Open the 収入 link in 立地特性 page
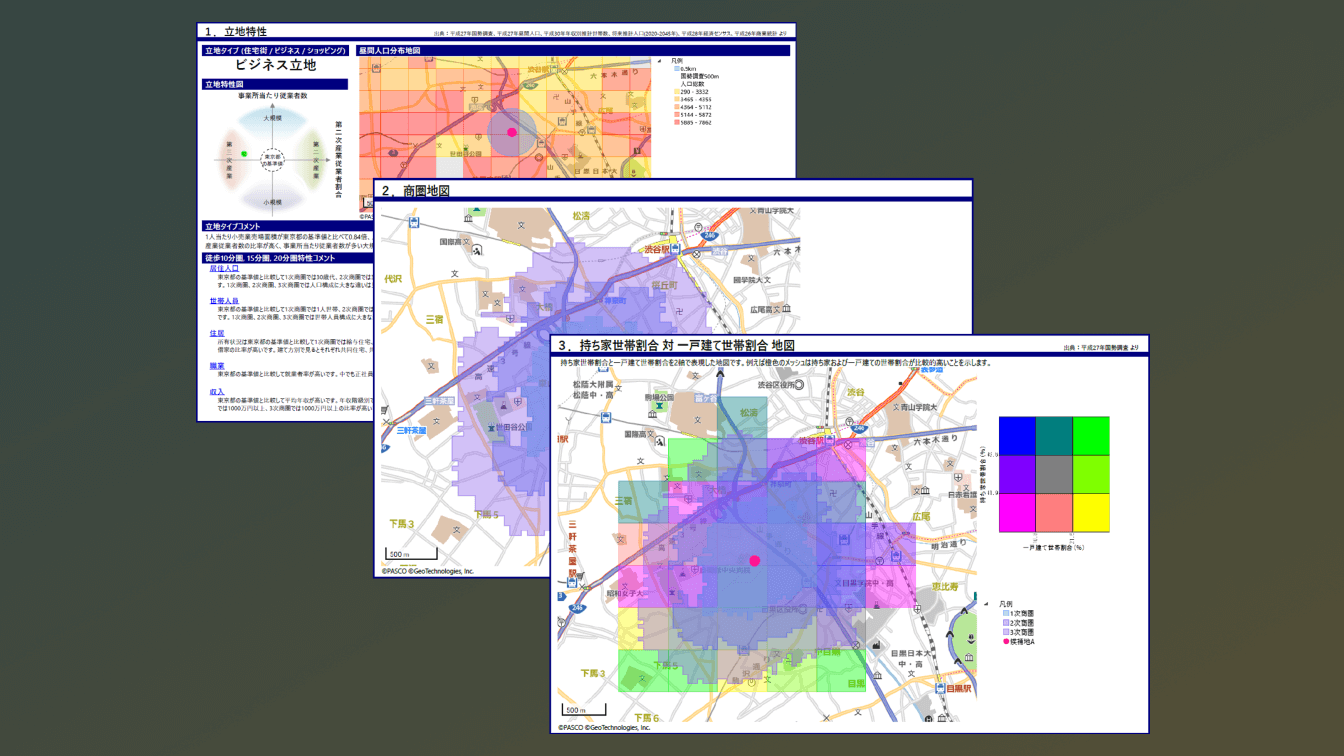 click(x=217, y=392)
